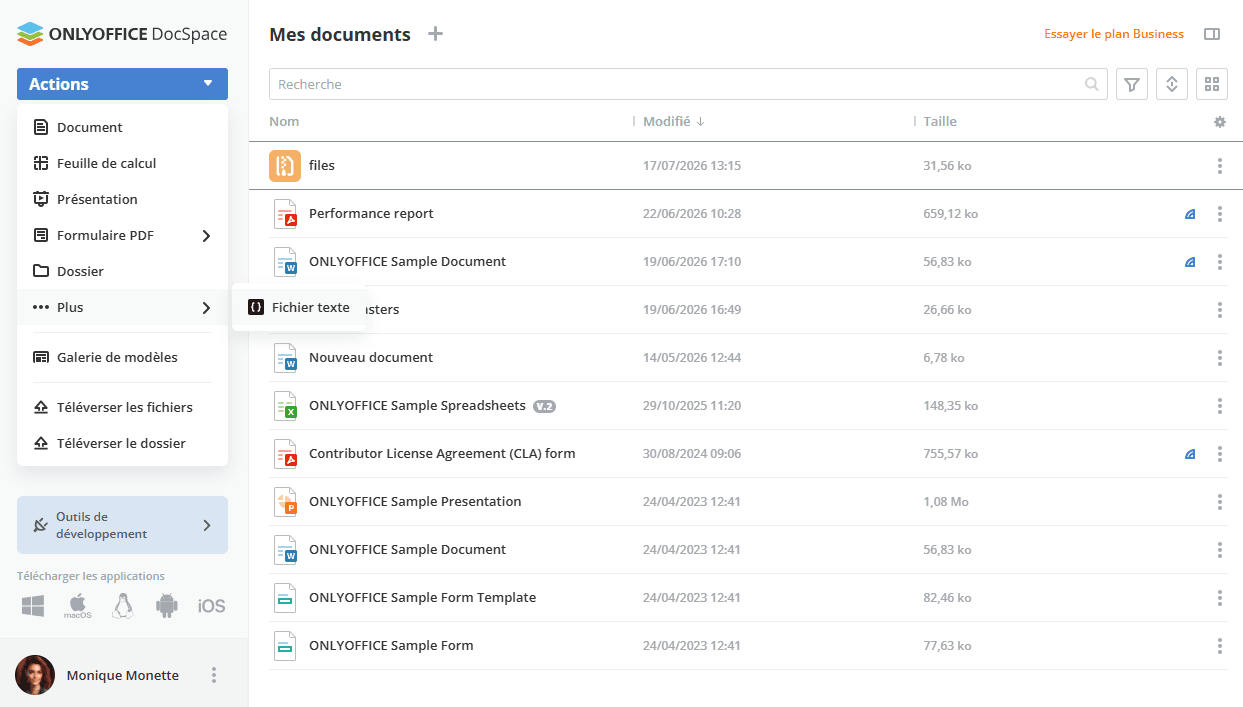Click the Recherche search field
Image resolution: width=1243 pixels, height=707 pixels.
(x=688, y=84)
